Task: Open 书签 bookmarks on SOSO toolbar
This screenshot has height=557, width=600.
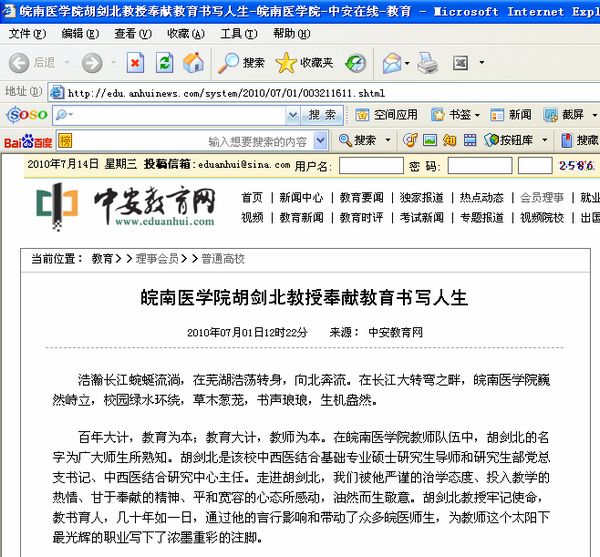Action: pos(452,115)
